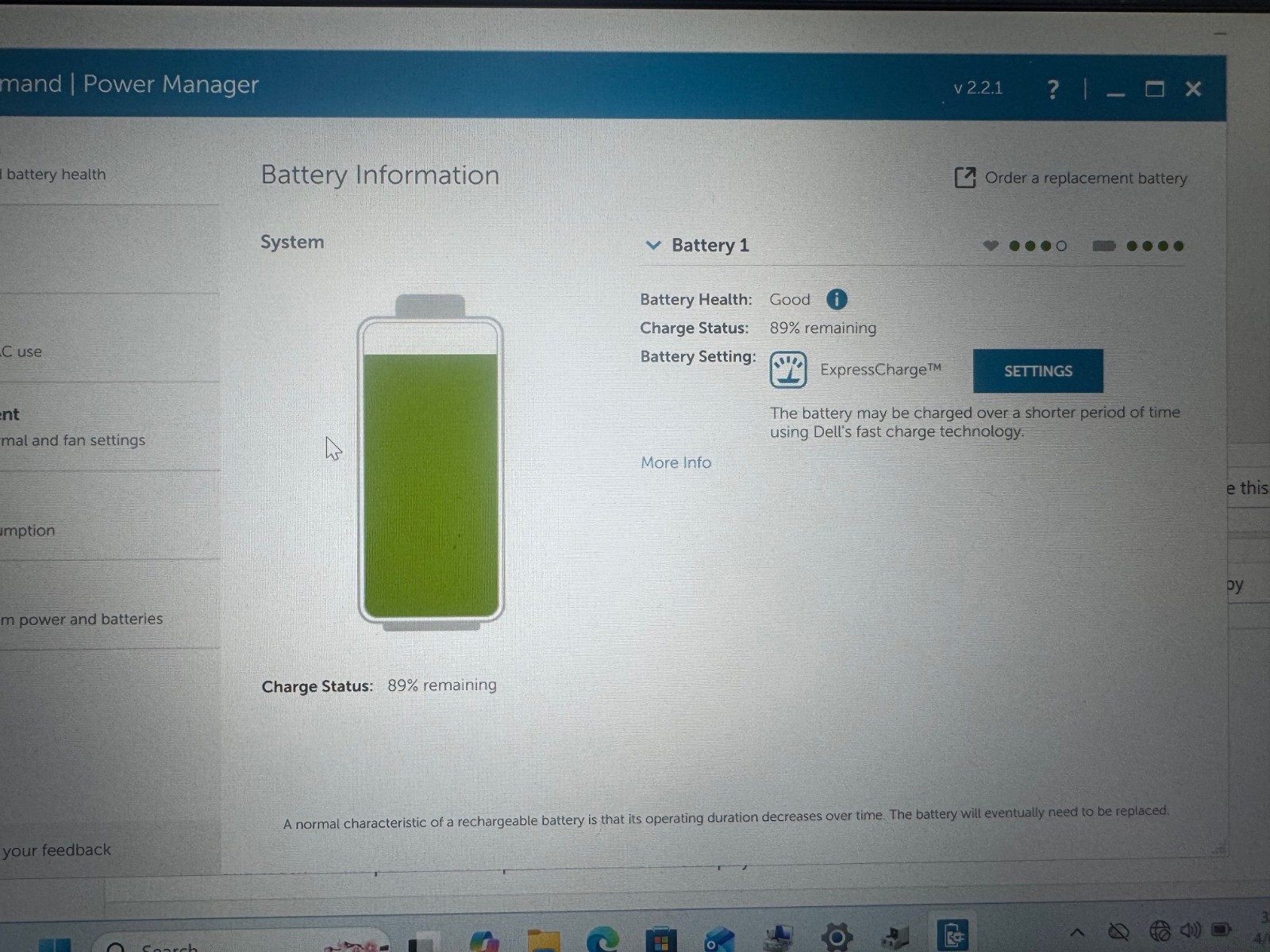Click the Battery Information heading
Image resolution: width=1270 pixels, height=952 pixels.
point(380,175)
